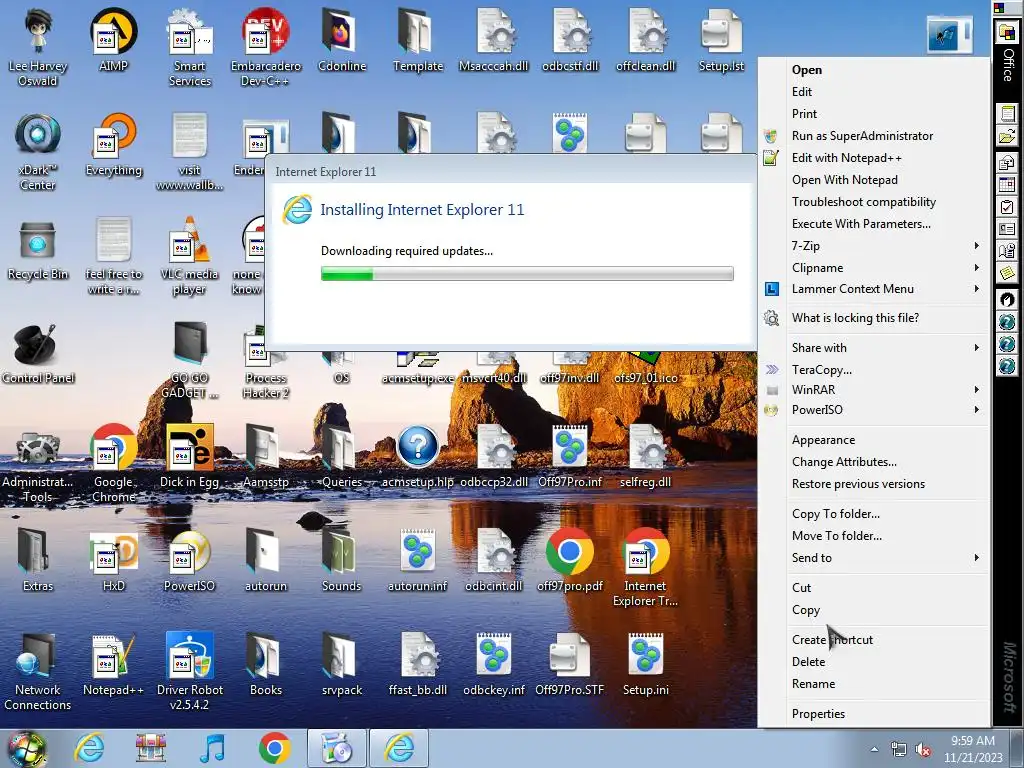Open Google Chrome from the taskbar
Image resolution: width=1024 pixels, height=768 pixels.
point(274,748)
